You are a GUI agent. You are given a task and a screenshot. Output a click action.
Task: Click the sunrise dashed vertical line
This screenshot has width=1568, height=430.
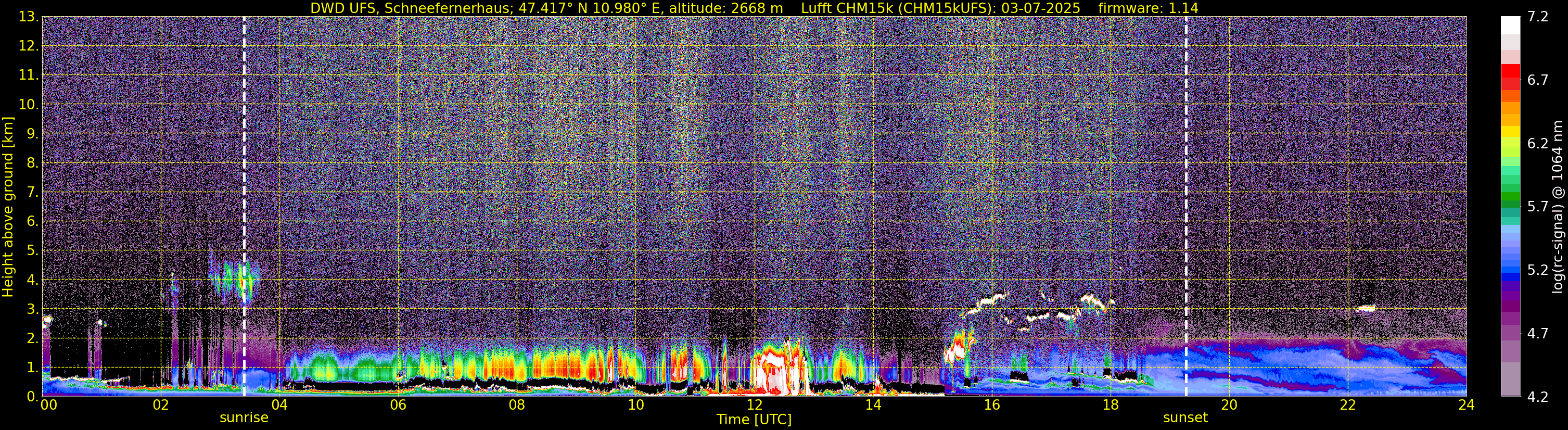tap(244, 207)
